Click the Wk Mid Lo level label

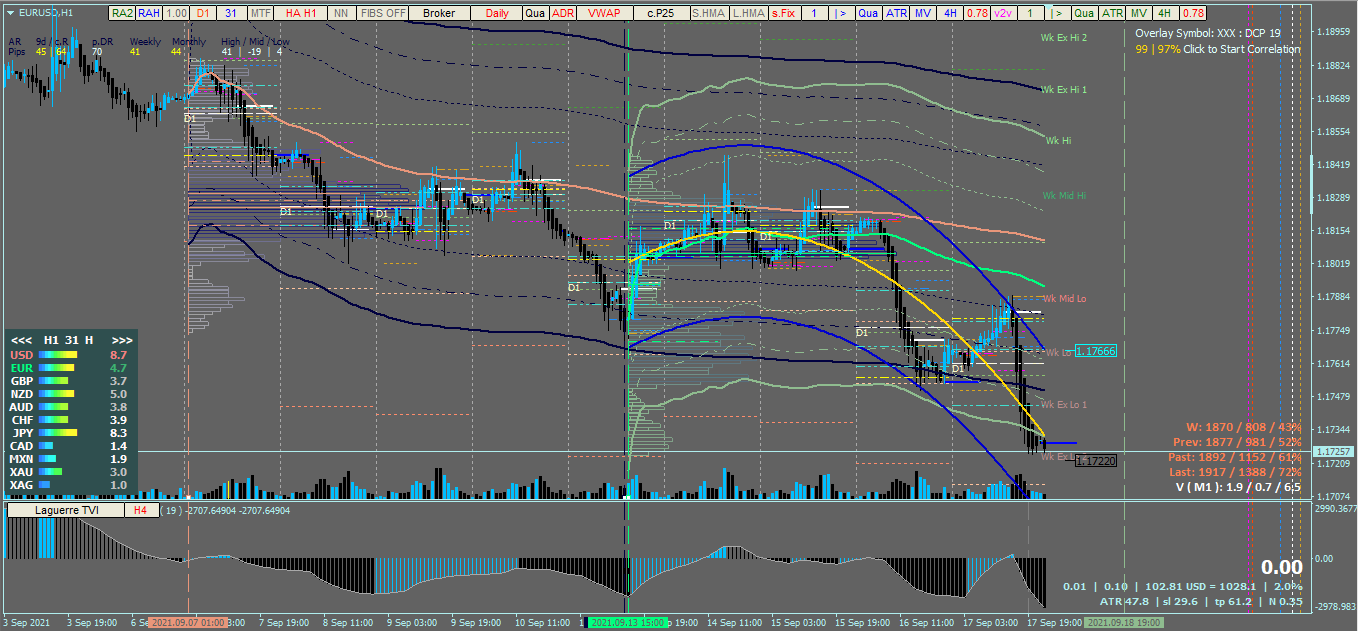1065,298
